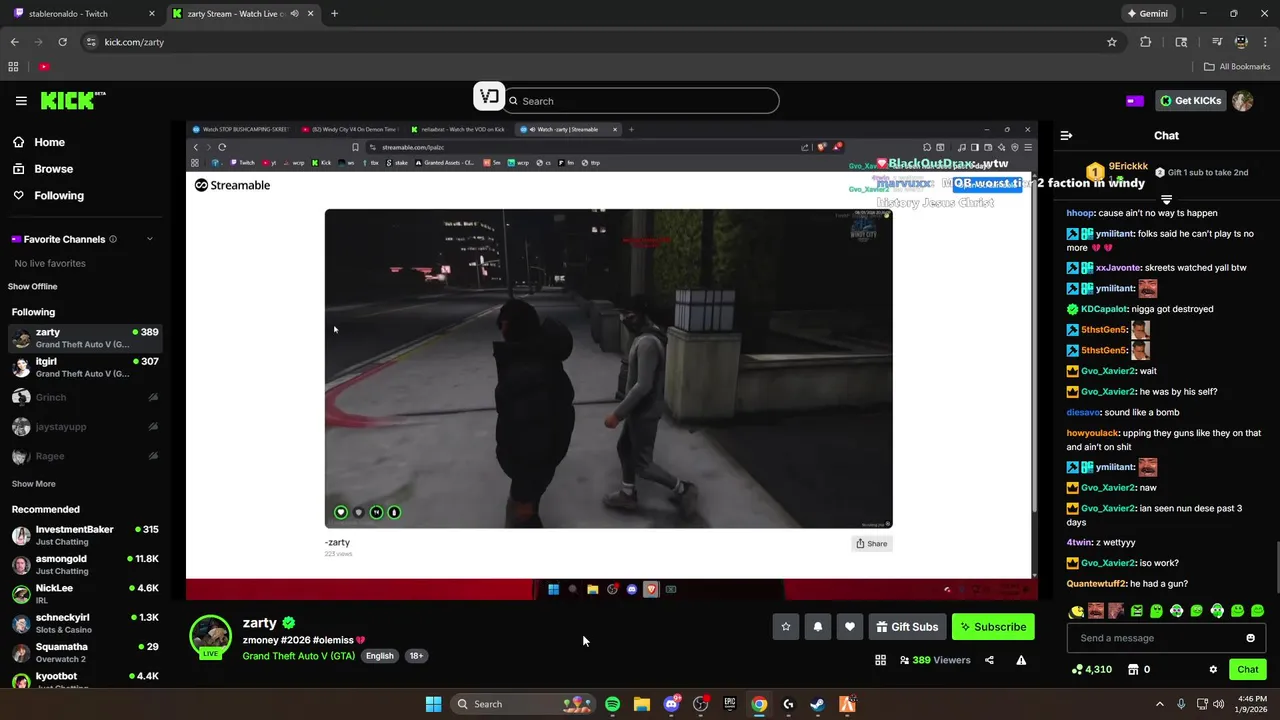Open recommended channel schneckyirl
The image size is (1280, 720).
pyautogui.click(x=85, y=623)
